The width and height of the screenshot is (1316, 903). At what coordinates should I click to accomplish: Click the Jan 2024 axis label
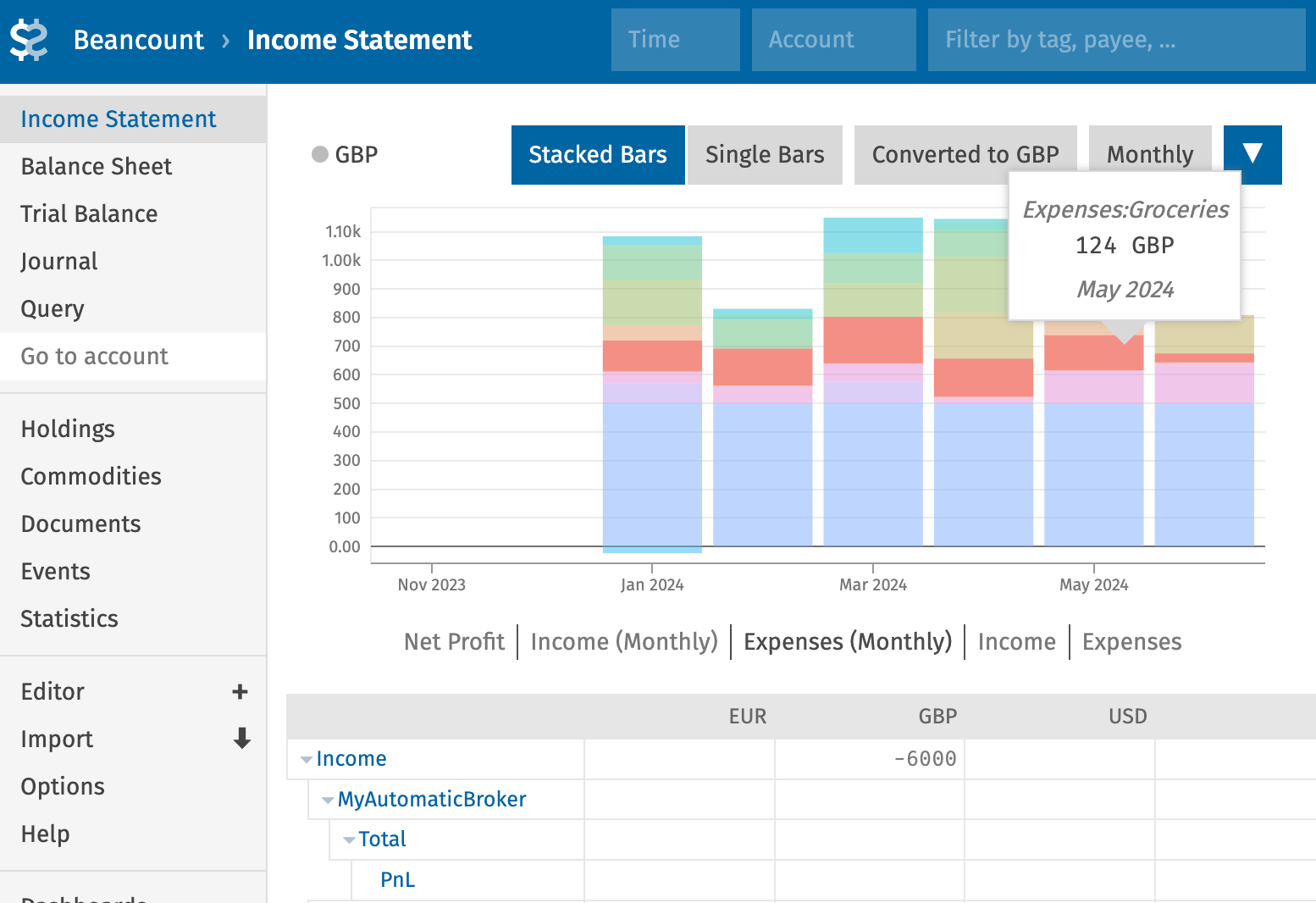(652, 585)
